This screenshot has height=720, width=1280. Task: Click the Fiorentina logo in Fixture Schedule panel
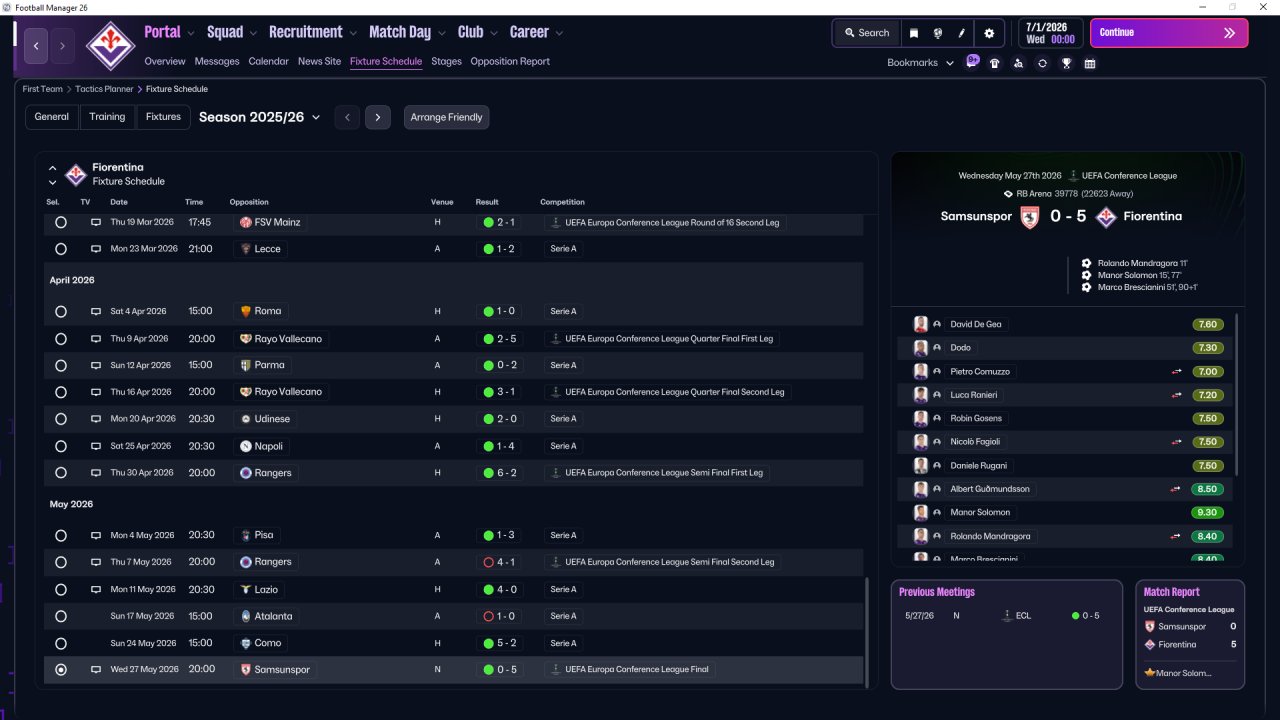(76, 175)
